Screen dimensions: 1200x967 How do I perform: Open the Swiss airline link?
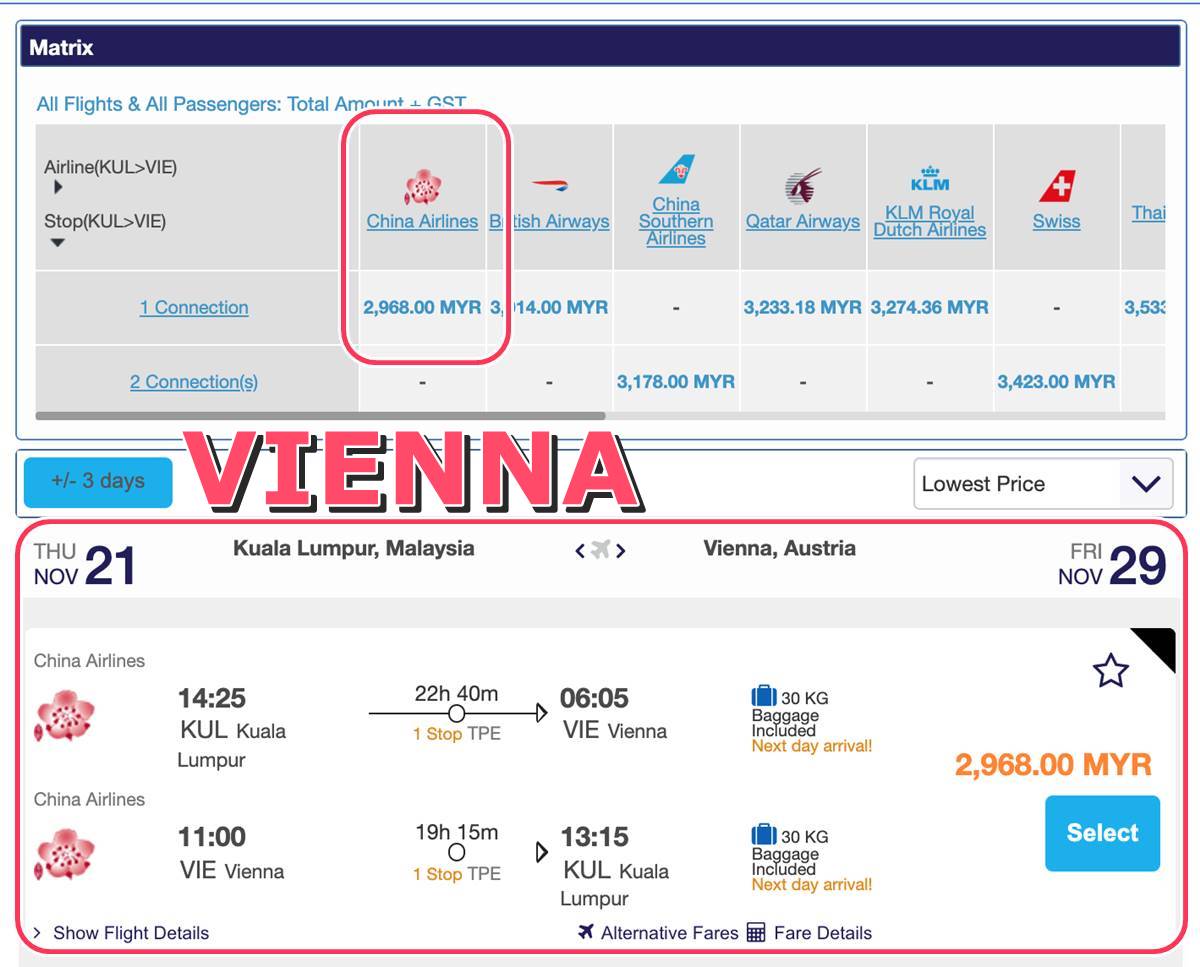point(1057,221)
